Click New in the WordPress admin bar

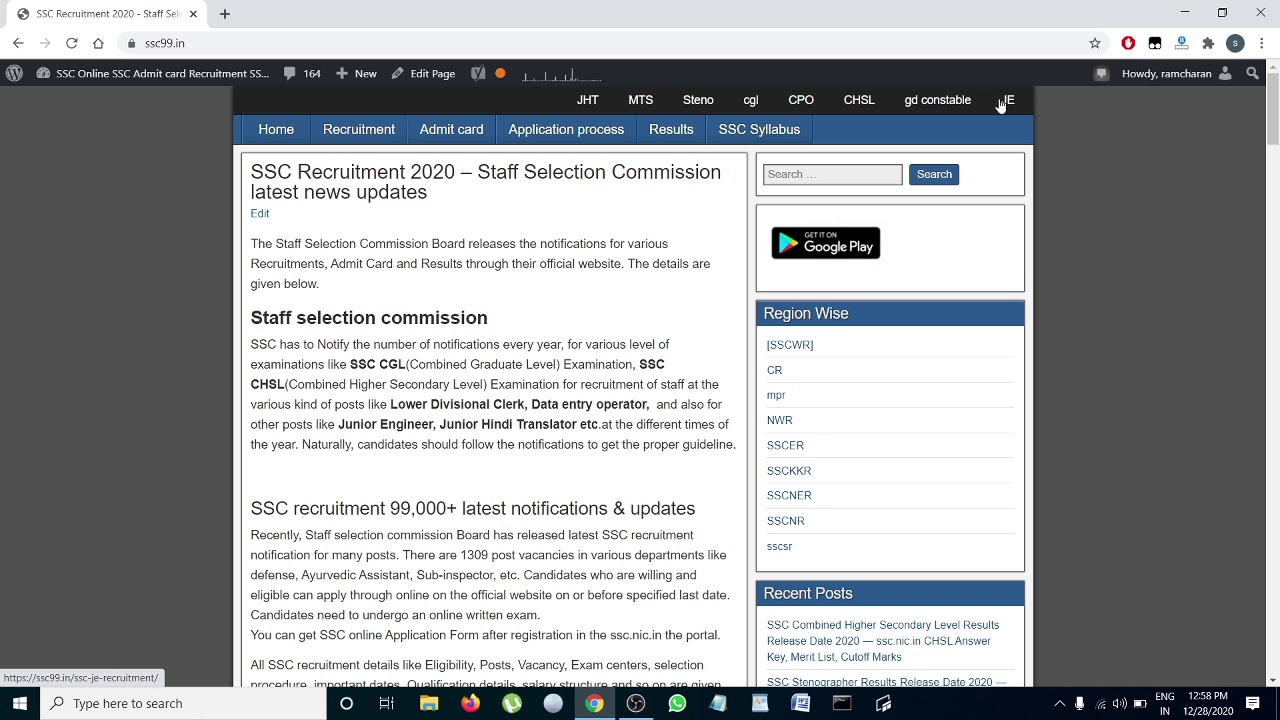[356, 73]
